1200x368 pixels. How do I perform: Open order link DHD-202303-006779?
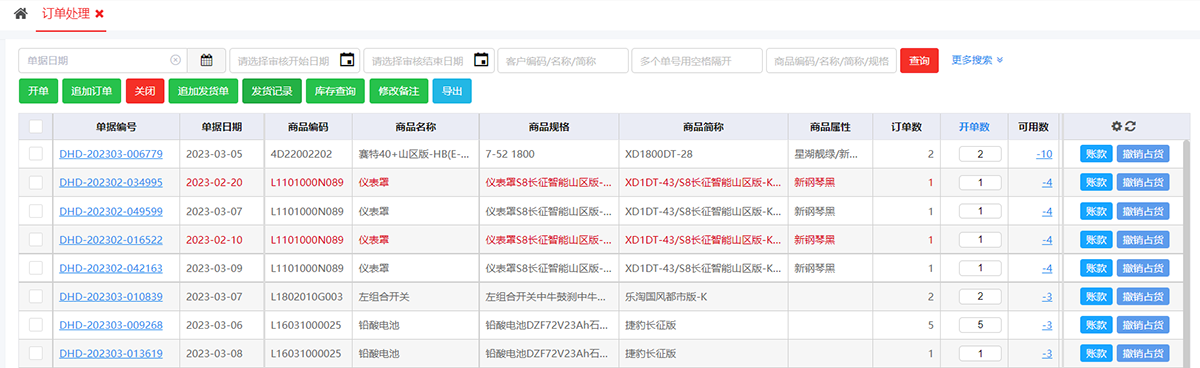tap(111, 154)
